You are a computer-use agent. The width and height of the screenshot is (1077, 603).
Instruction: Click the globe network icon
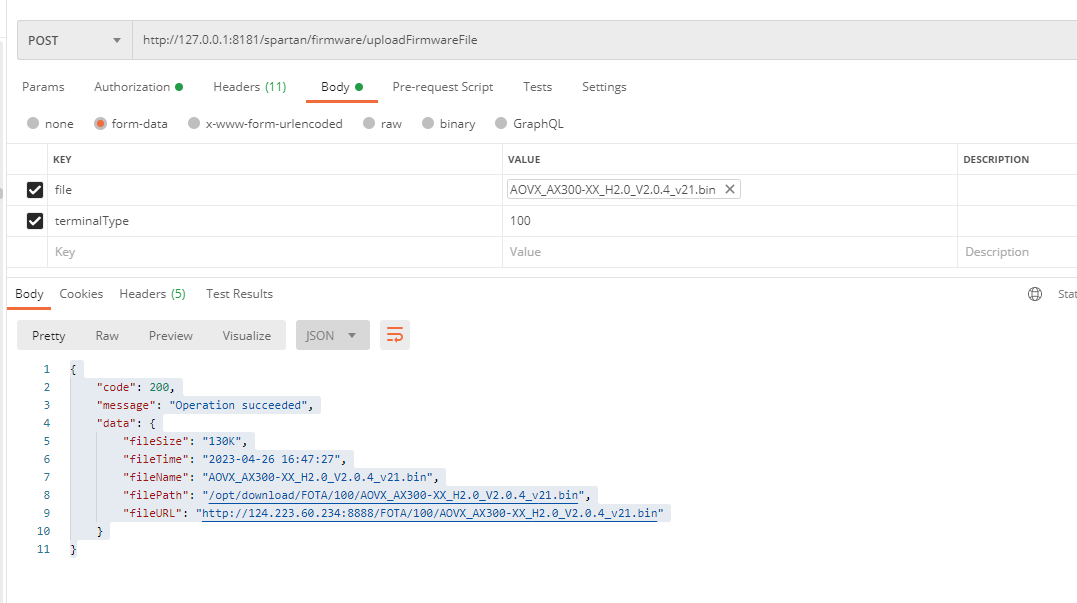[1035, 294]
